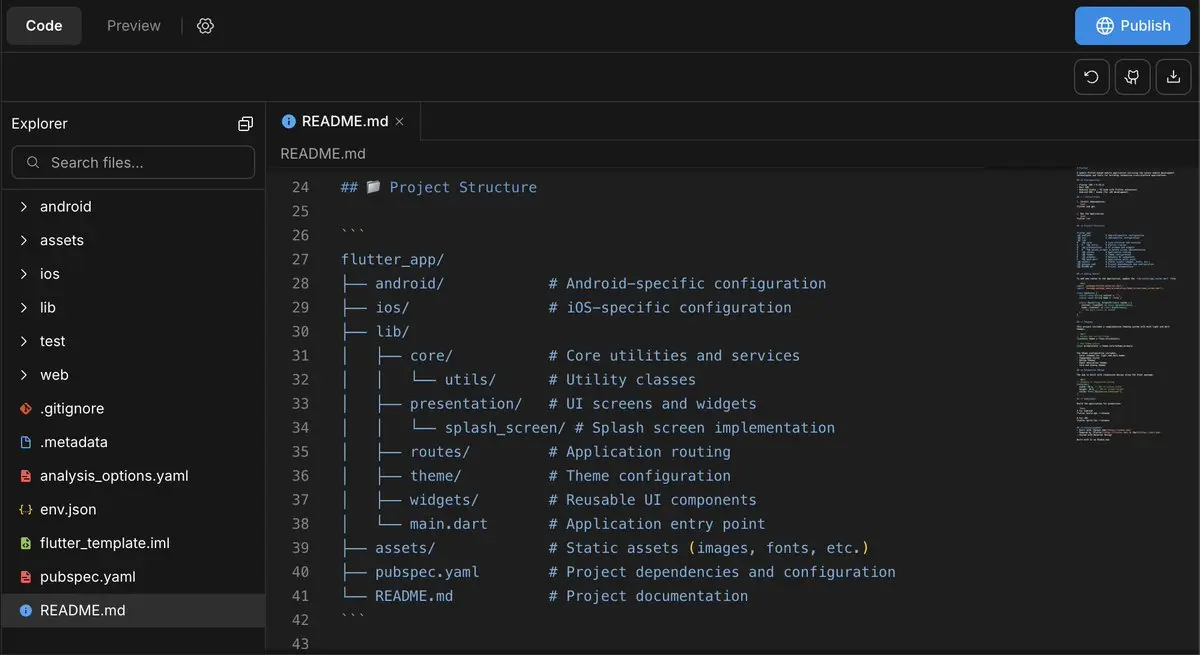This screenshot has width=1200, height=655.
Task: Click 'splash_screen/' on line 34
Action: (x=505, y=427)
